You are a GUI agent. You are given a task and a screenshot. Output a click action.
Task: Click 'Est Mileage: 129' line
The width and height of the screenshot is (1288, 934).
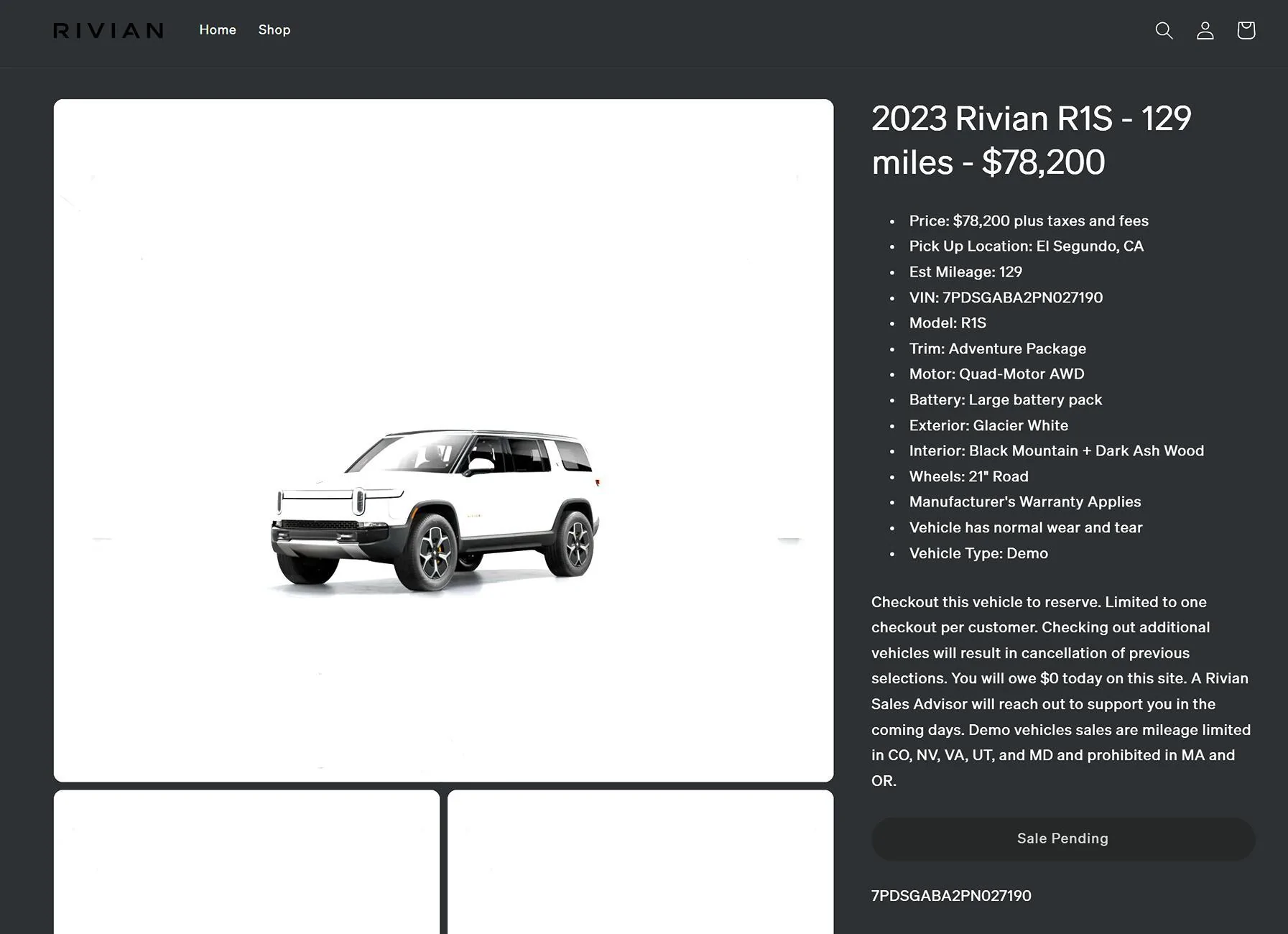(x=965, y=272)
